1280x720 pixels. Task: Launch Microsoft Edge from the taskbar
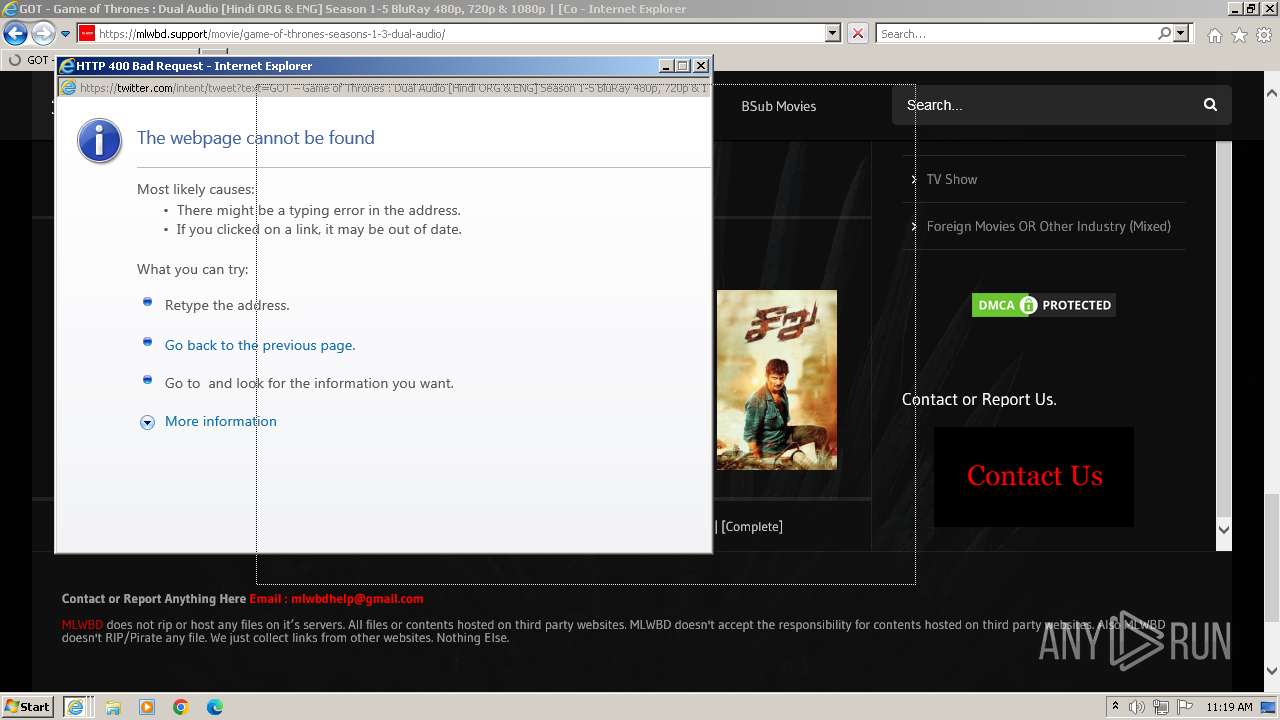click(215, 707)
